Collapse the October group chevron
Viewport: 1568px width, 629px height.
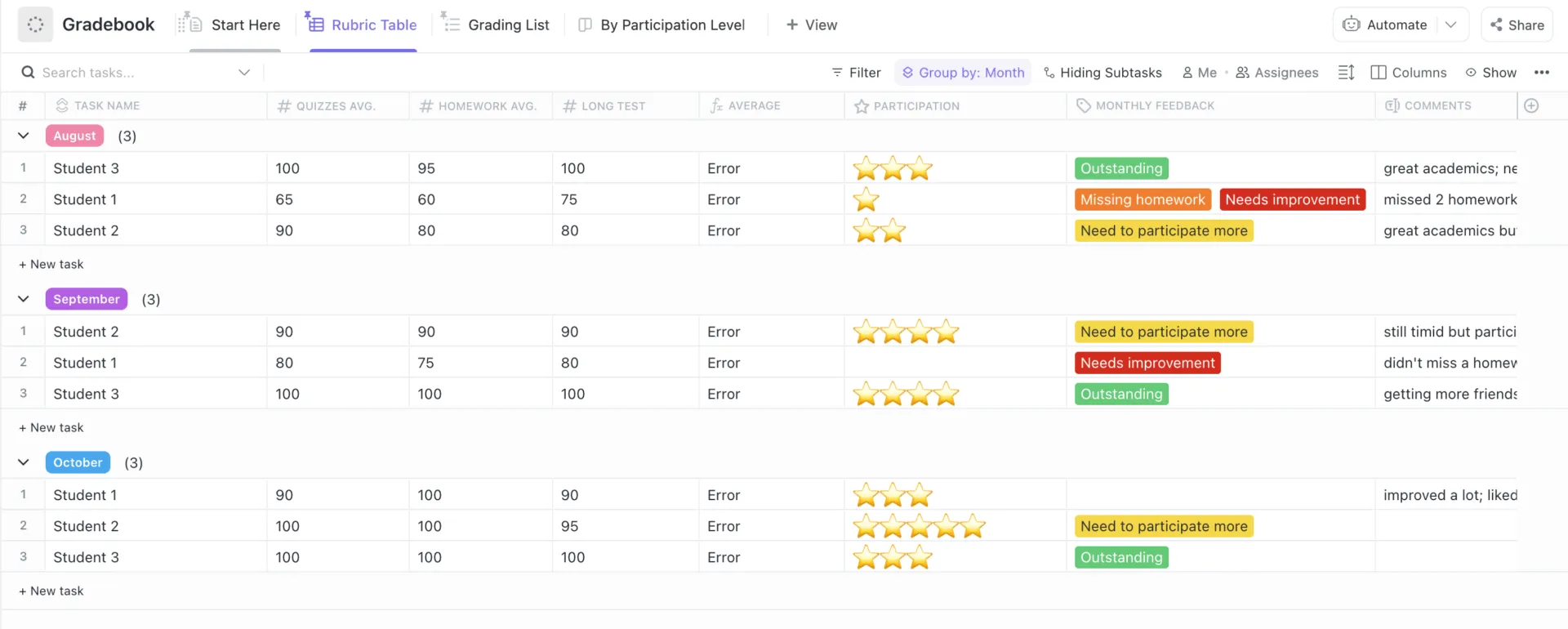click(x=24, y=462)
